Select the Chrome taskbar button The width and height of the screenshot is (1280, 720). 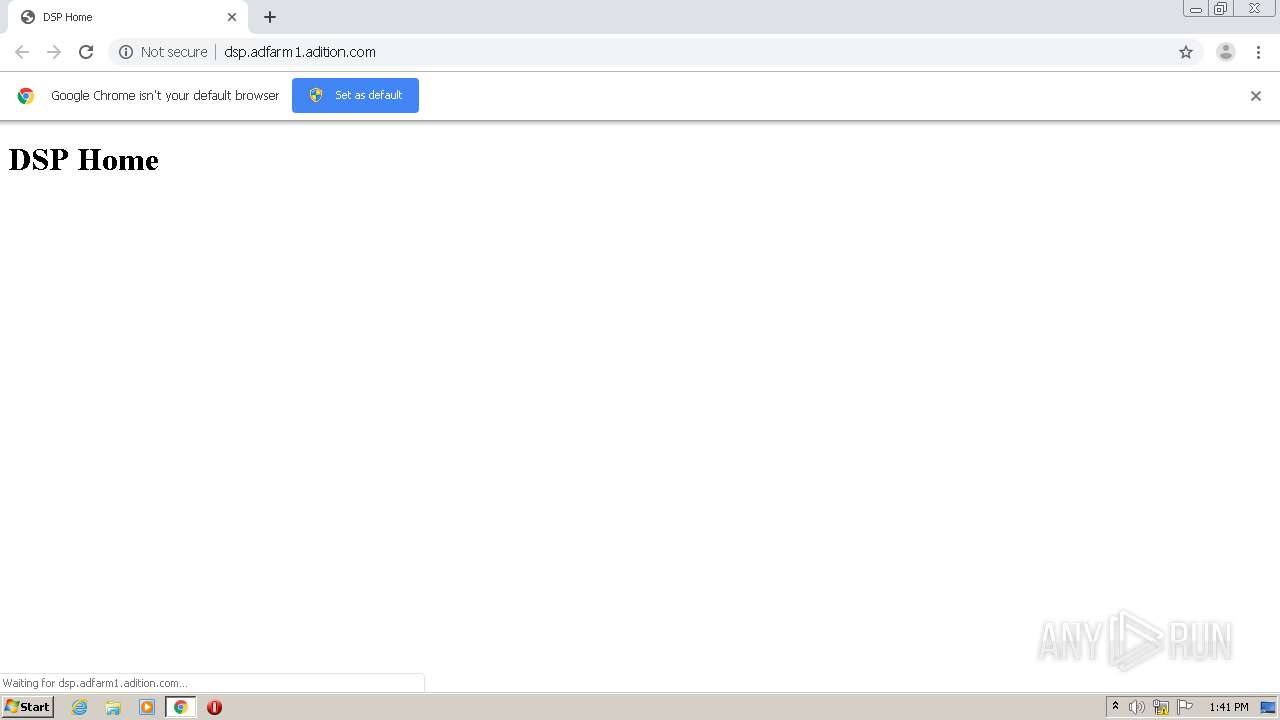point(181,707)
